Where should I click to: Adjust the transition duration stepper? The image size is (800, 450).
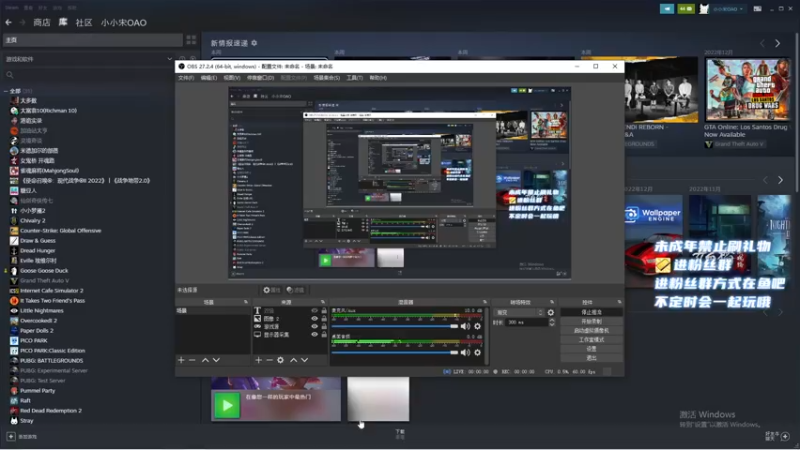point(552,322)
